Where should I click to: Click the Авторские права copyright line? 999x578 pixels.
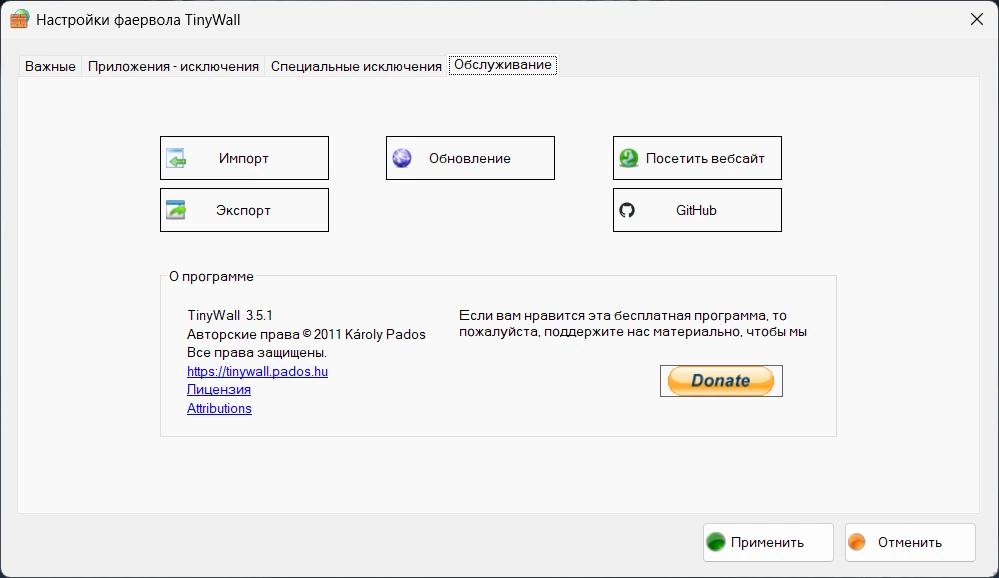306,335
